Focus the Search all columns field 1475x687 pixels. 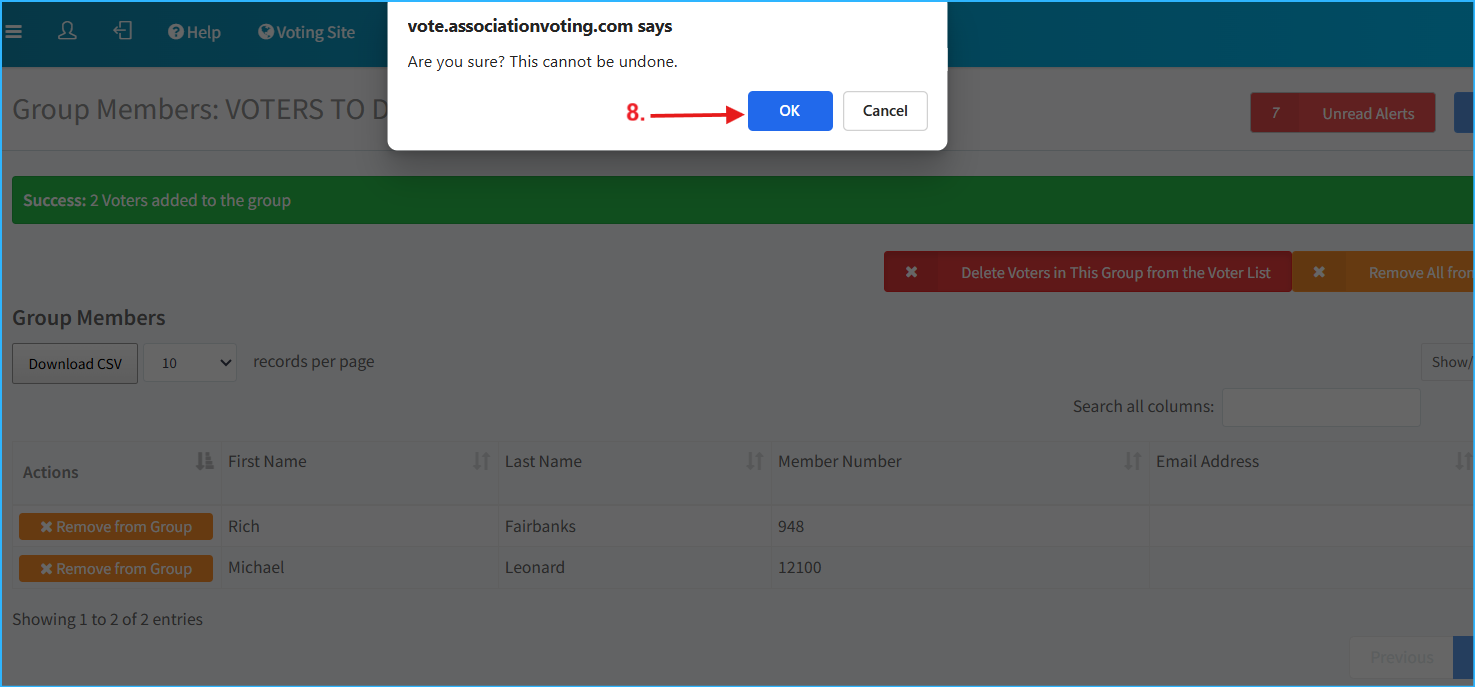click(x=1320, y=407)
